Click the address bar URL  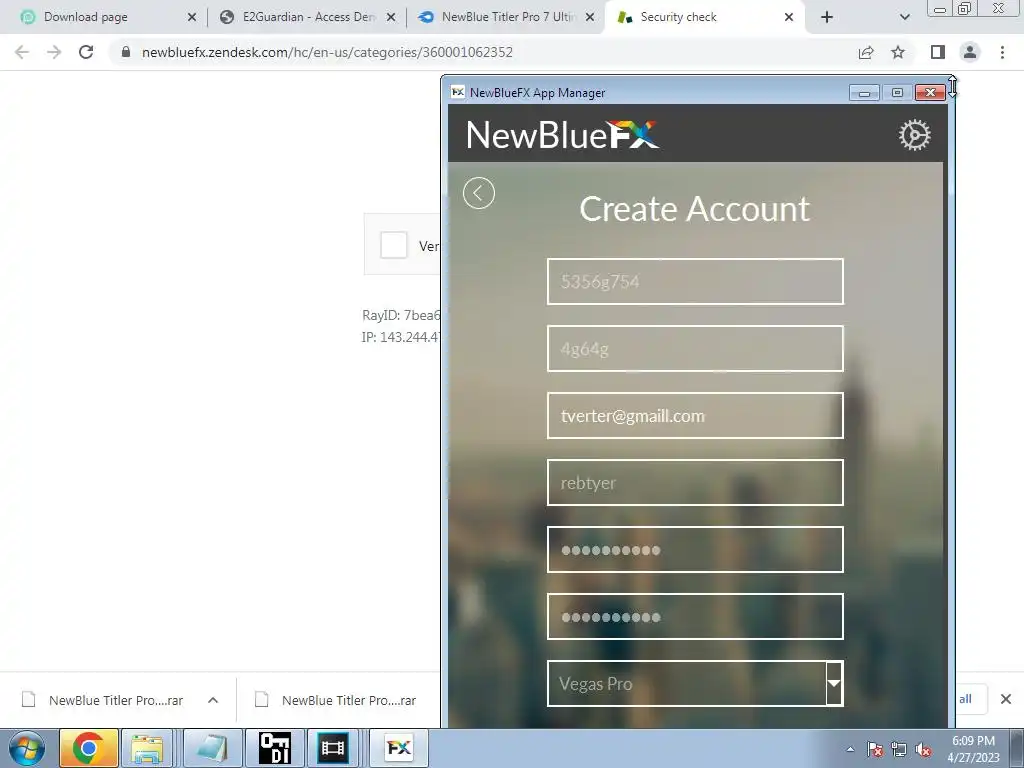coord(327,52)
